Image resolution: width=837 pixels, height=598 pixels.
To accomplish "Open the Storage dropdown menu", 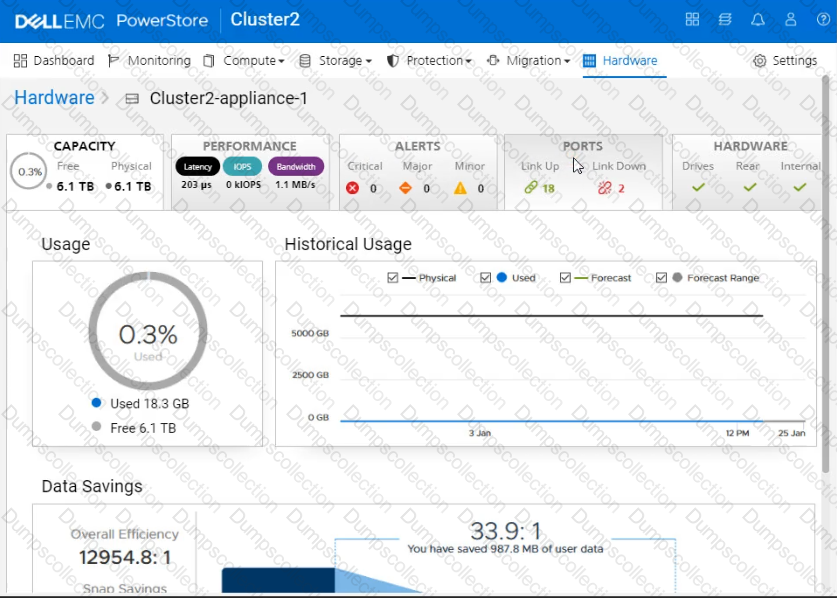I will pos(335,61).
